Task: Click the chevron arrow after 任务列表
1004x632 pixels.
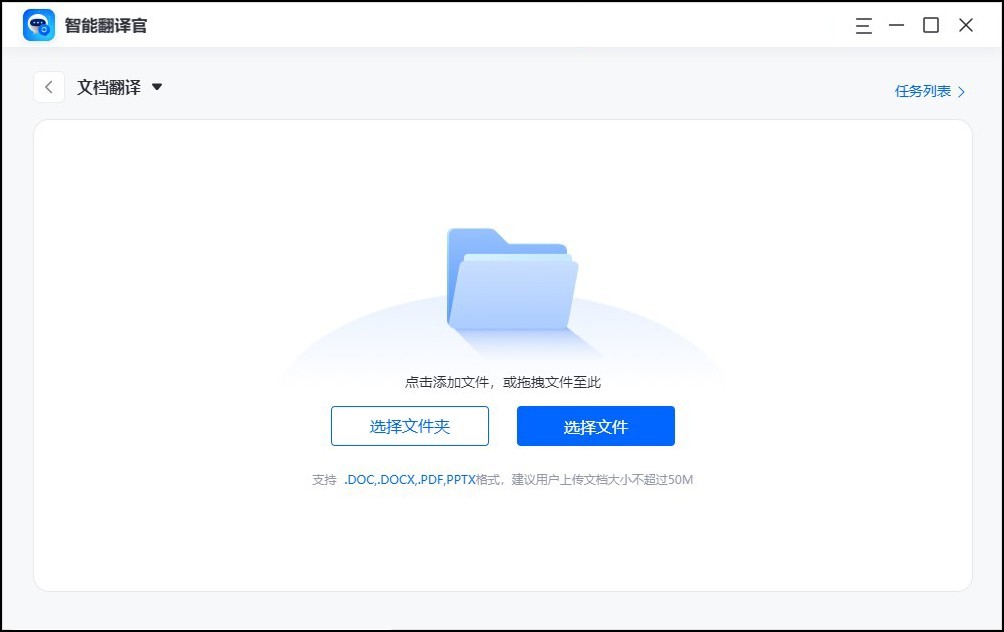Action: point(961,90)
